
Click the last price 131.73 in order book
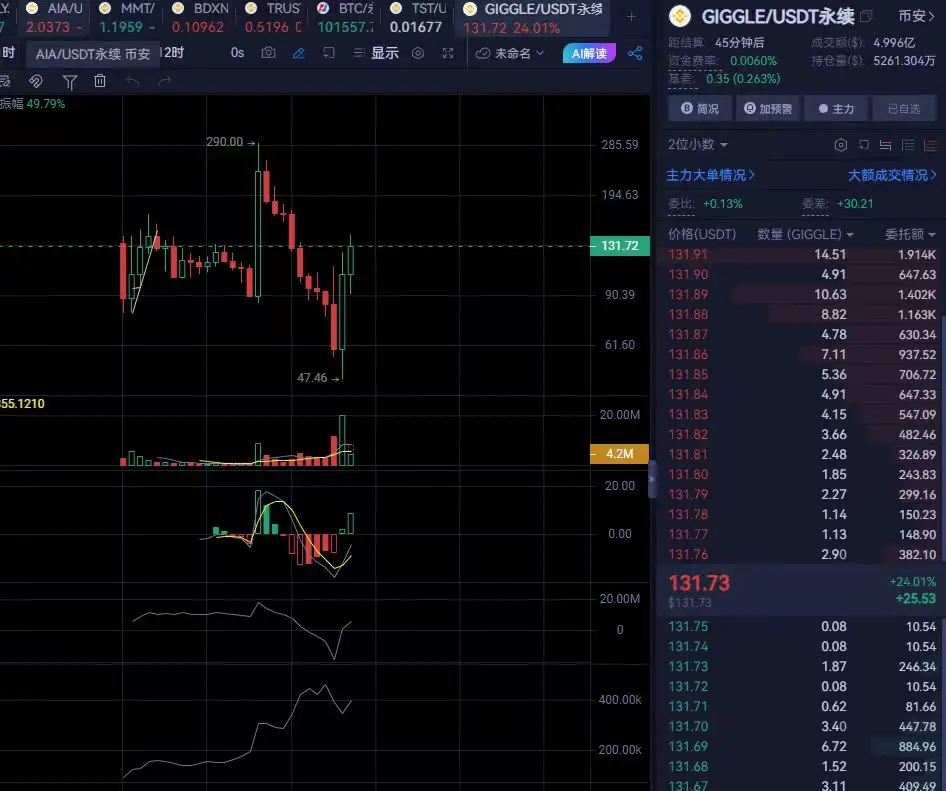coord(699,583)
